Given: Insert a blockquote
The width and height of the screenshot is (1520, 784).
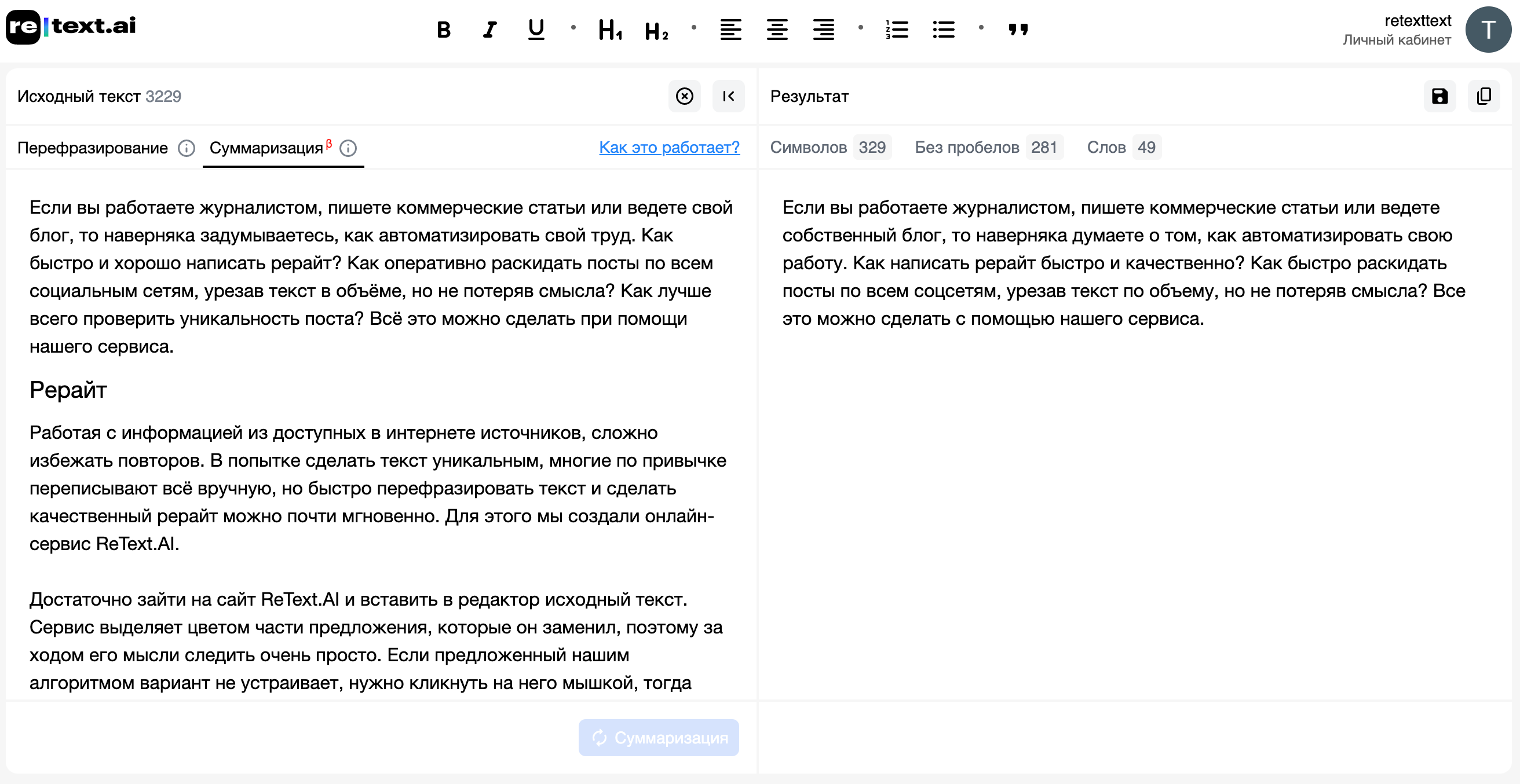Looking at the screenshot, I should tap(1018, 30).
